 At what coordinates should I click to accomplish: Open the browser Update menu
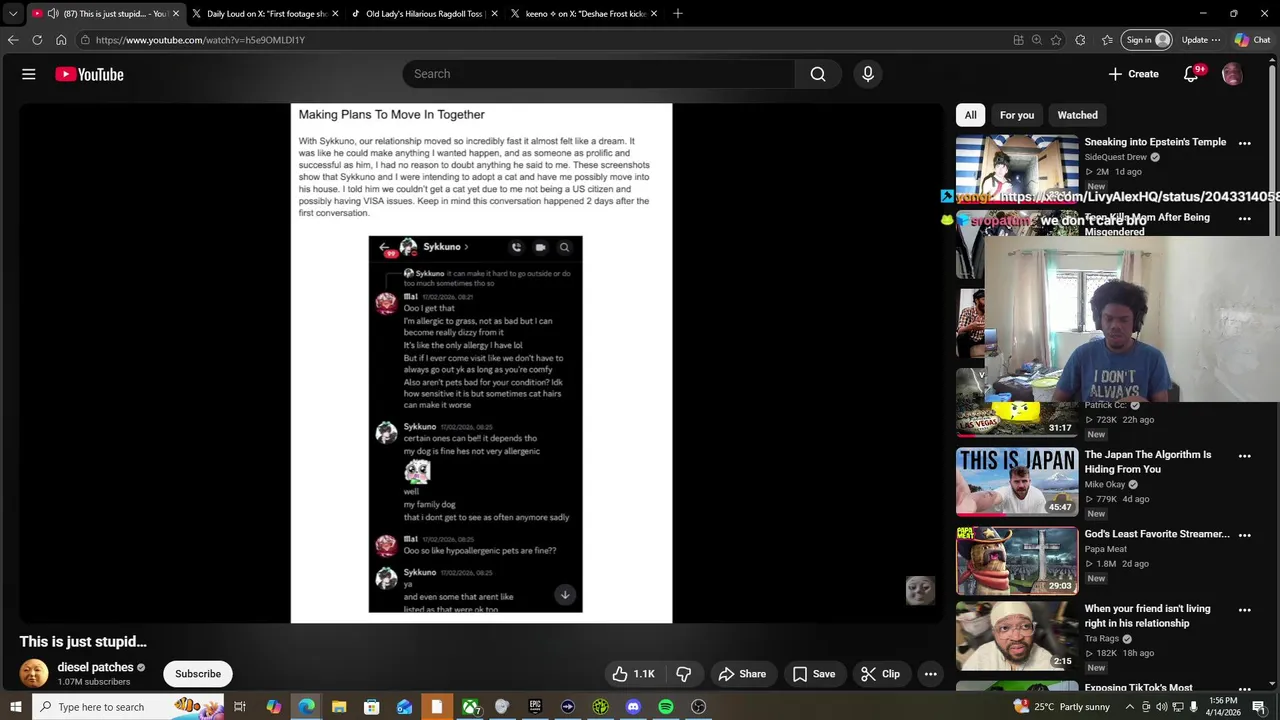coord(1201,40)
